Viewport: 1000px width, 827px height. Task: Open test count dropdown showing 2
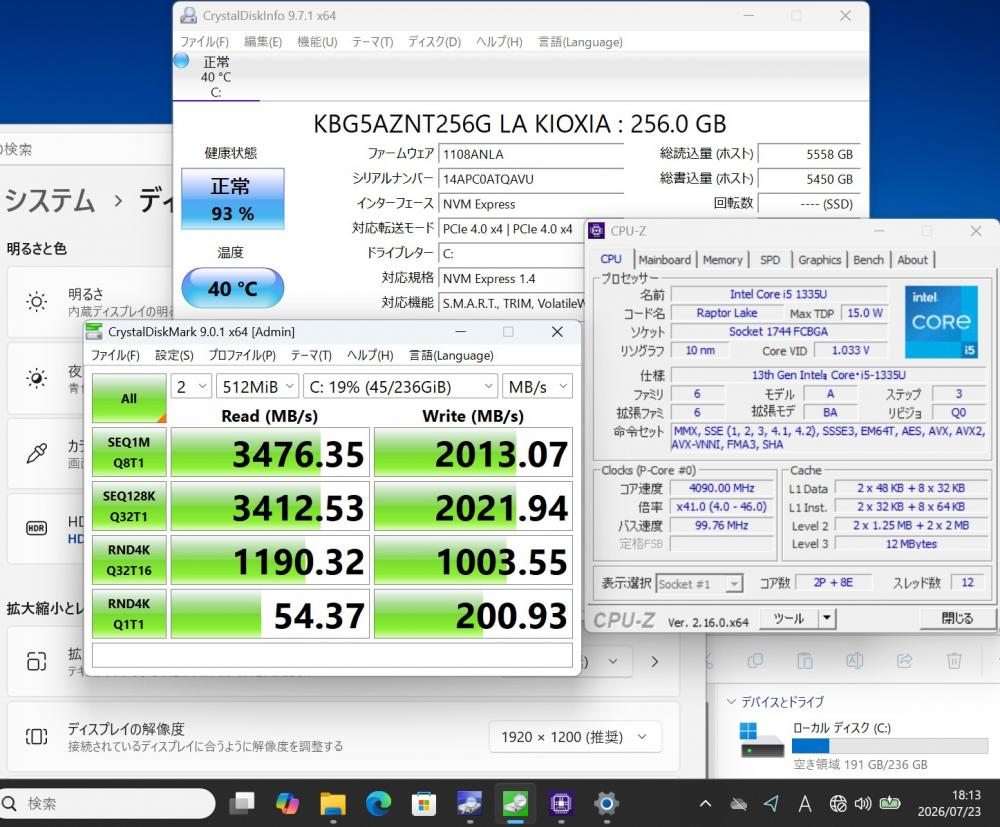(191, 386)
